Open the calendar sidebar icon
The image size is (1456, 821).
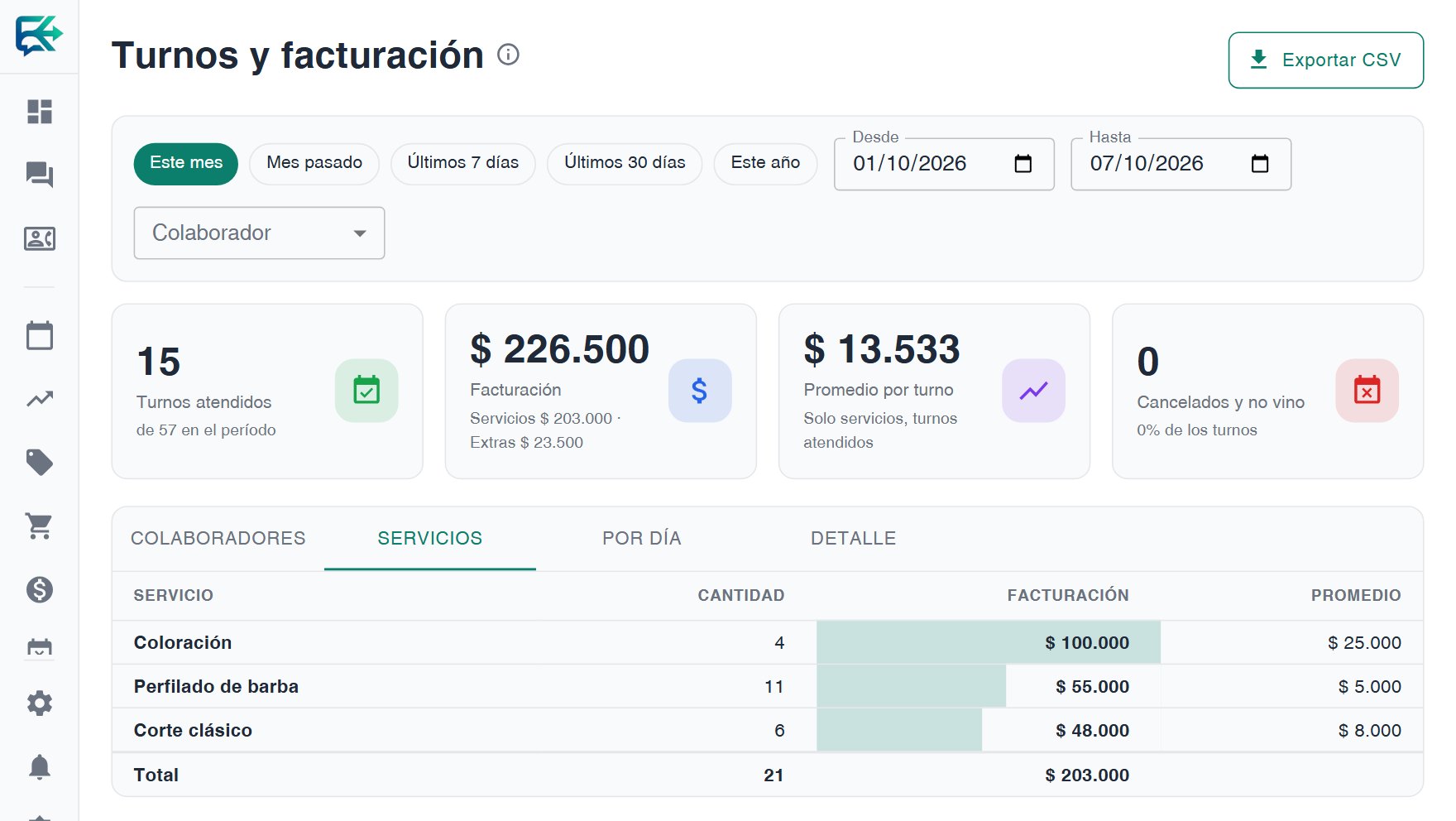coord(40,335)
